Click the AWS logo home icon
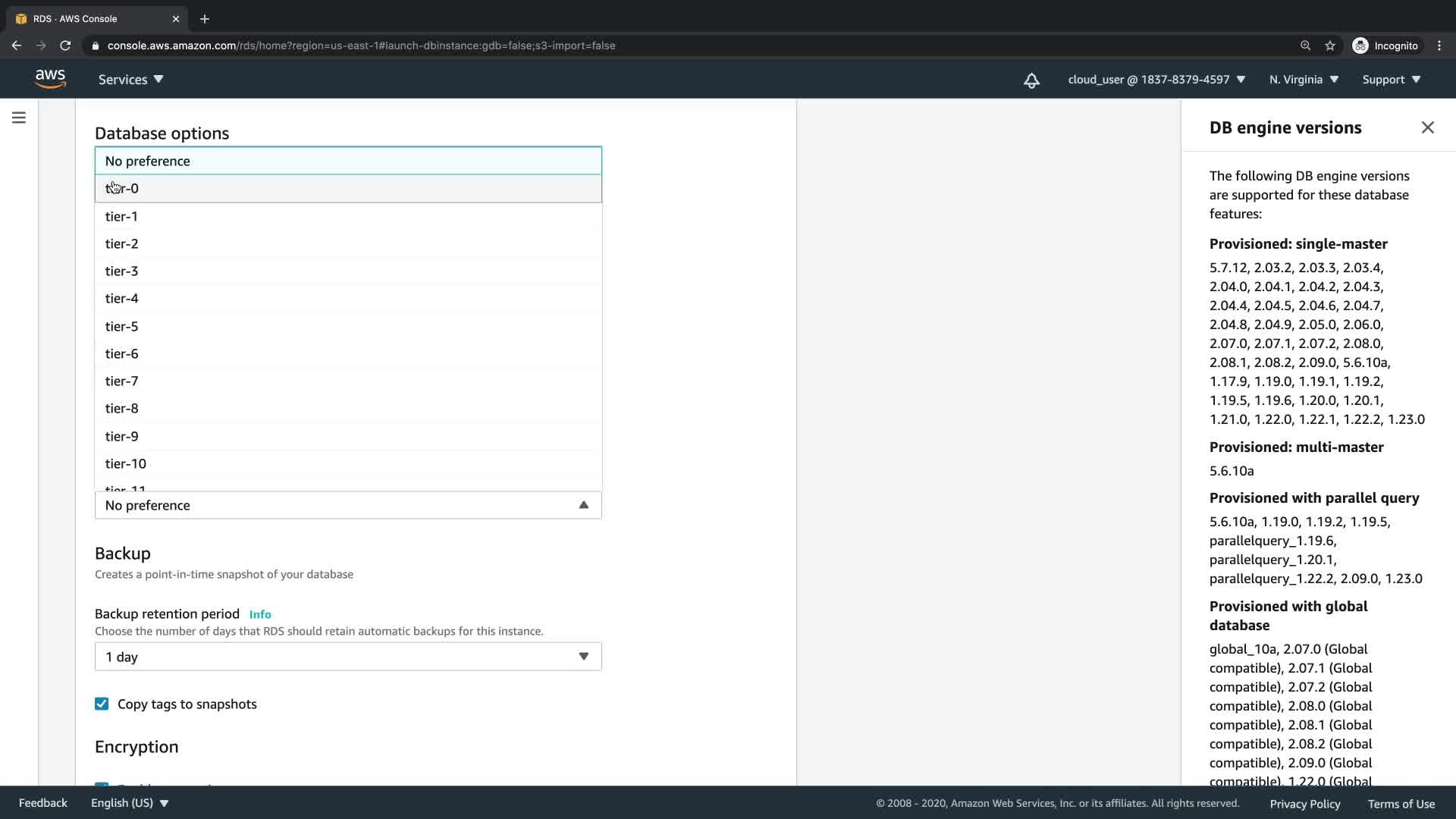Image resolution: width=1456 pixels, height=819 pixels. pos(50,79)
